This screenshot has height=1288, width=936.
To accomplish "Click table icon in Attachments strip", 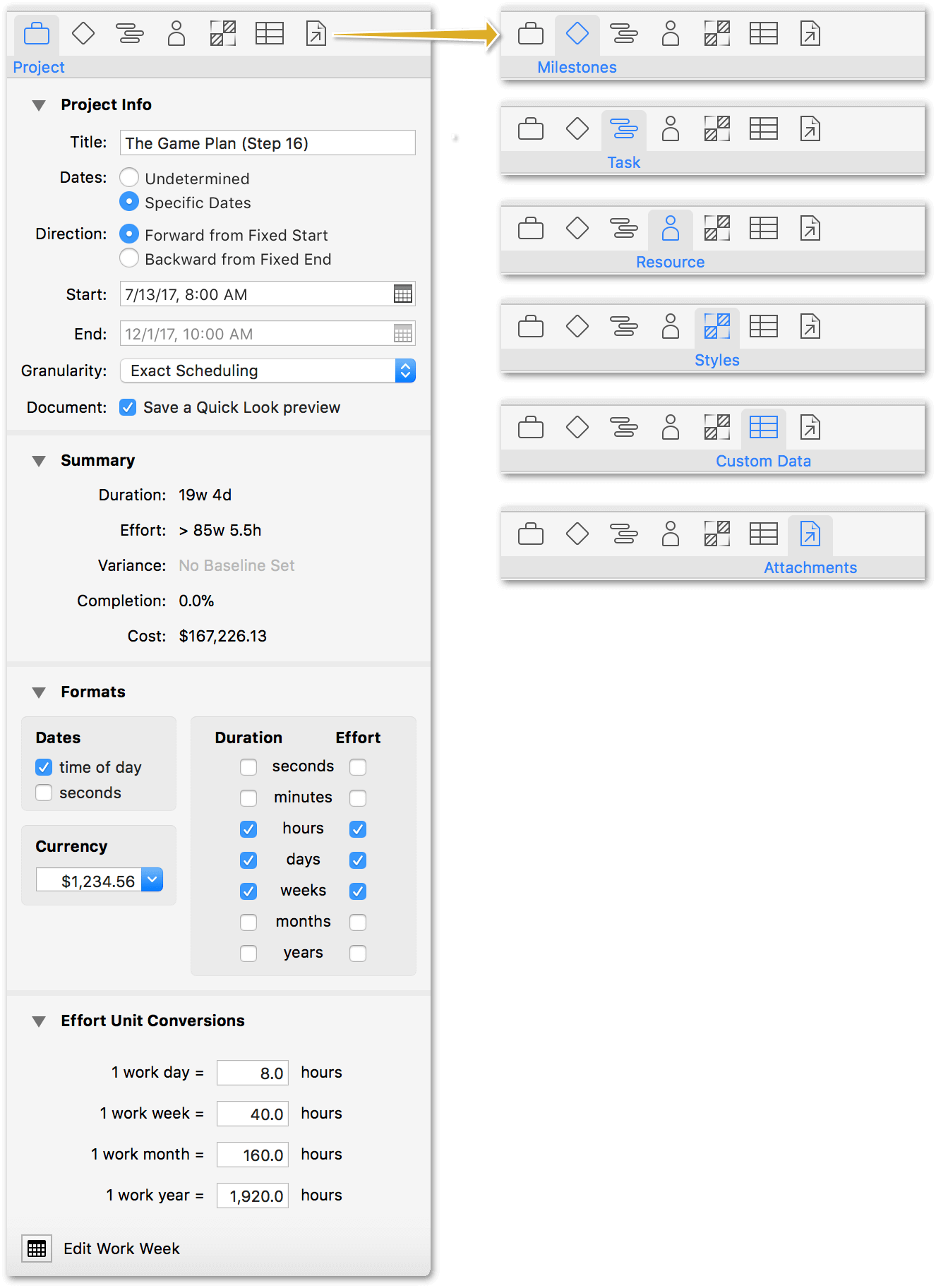I will coord(764,534).
